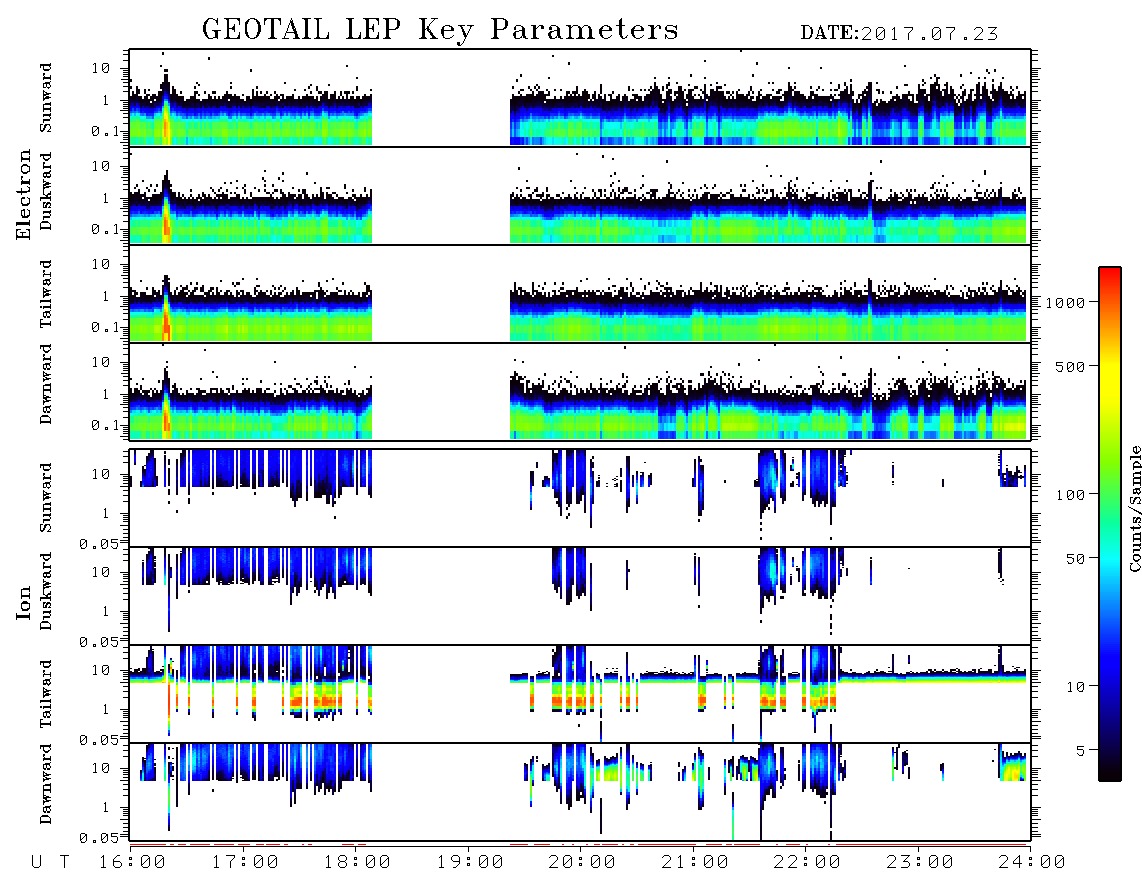
Task: Select the vertical "Ion" group label
Action: point(23,602)
